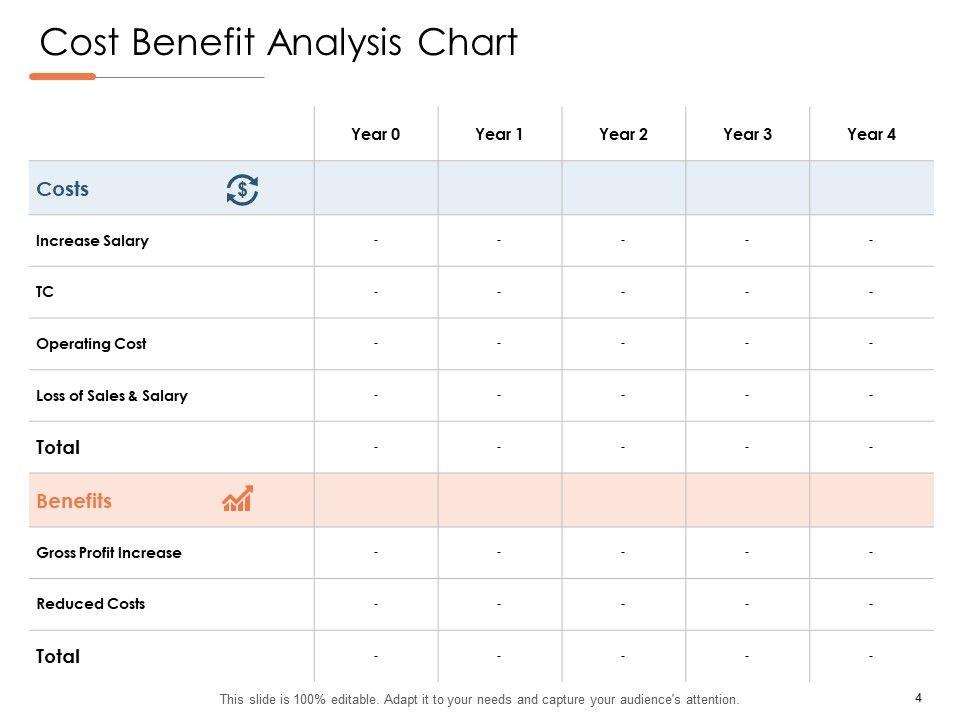Click the TC row label

pyautogui.click(x=45, y=293)
